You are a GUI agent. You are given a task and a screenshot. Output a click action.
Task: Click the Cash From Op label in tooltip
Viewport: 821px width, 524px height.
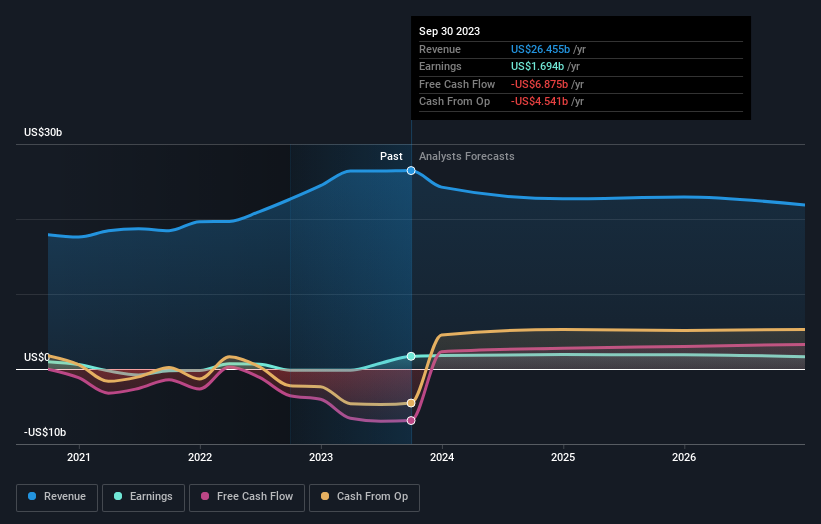click(454, 102)
